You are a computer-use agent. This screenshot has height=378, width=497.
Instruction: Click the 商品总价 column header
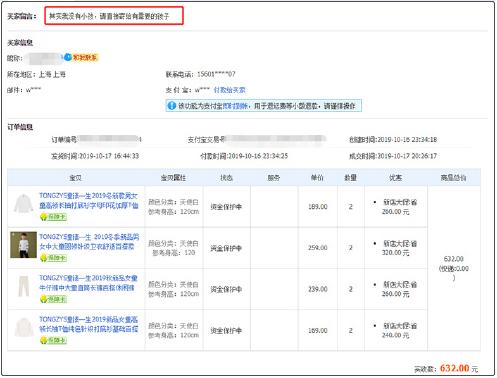pos(453,178)
